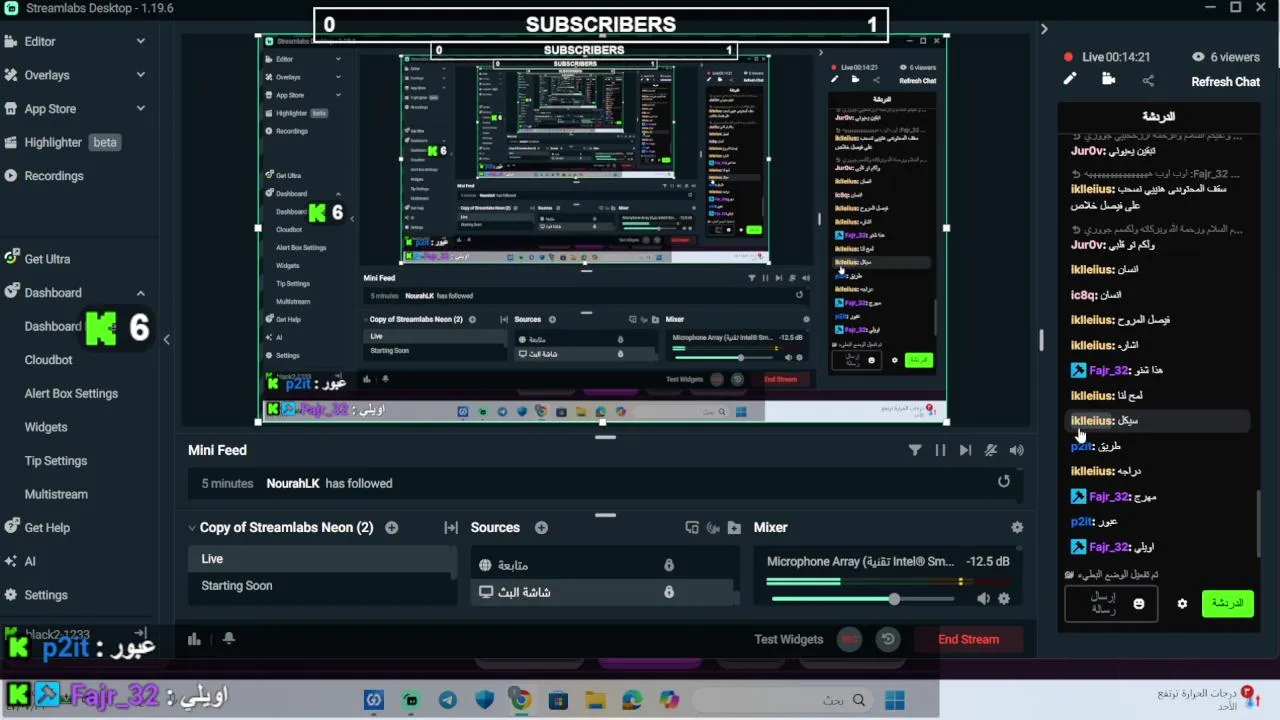
Task: Click Get Ultra in the sidebar
Action: pos(47,259)
